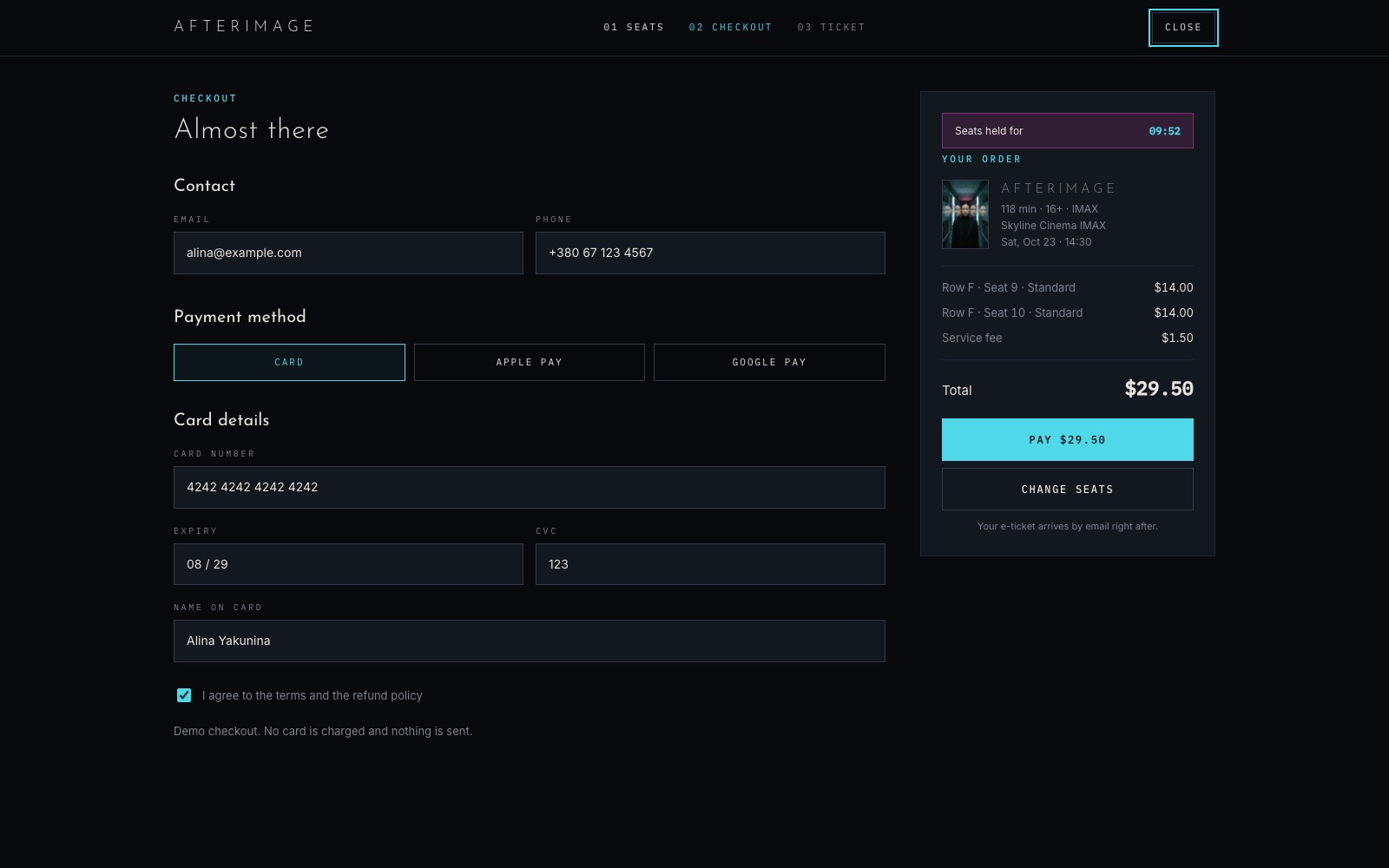The width and height of the screenshot is (1389, 868).
Task: Choose Card as payment method
Action: tap(289, 362)
